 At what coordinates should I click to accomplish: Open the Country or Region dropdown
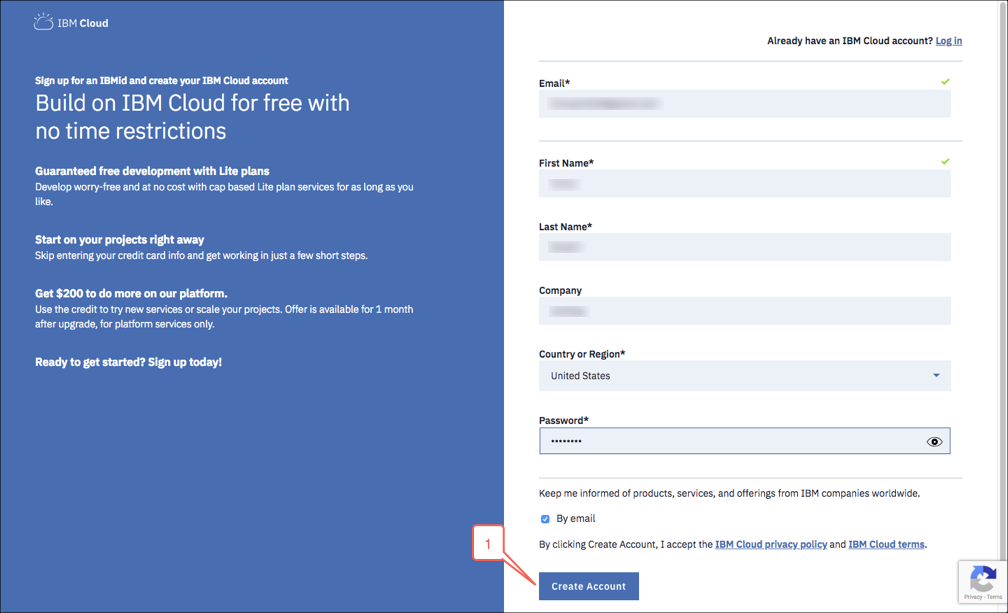(x=744, y=376)
